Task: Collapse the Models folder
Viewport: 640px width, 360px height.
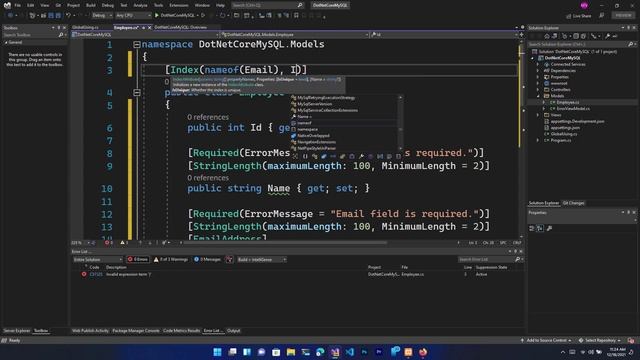Action: (x=538, y=96)
